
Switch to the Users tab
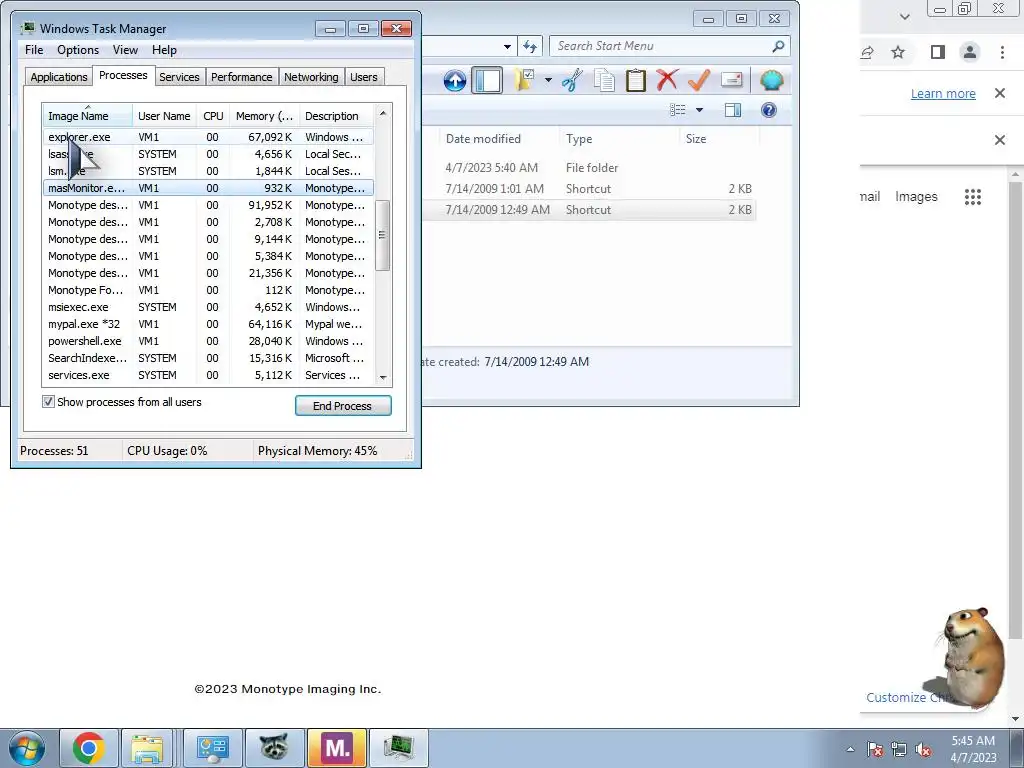(x=364, y=77)
